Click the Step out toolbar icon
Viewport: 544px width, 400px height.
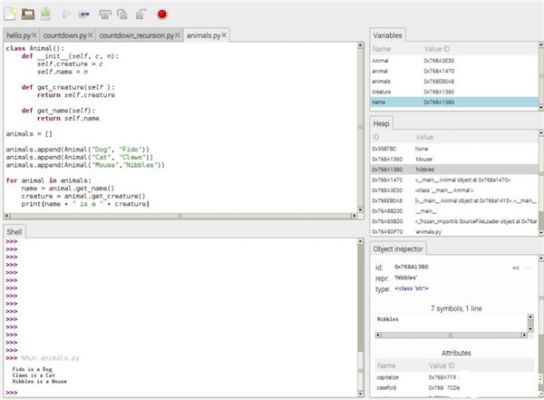141,14
